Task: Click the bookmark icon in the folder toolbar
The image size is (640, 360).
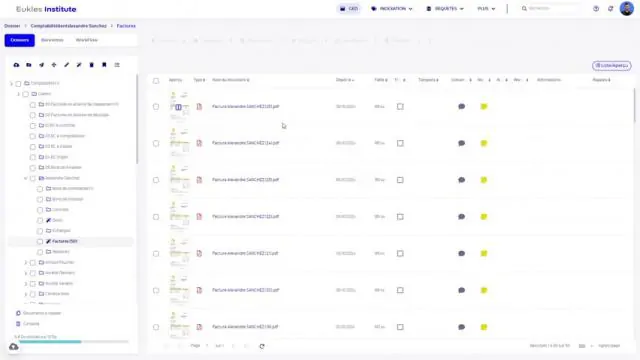Action: 104,65
